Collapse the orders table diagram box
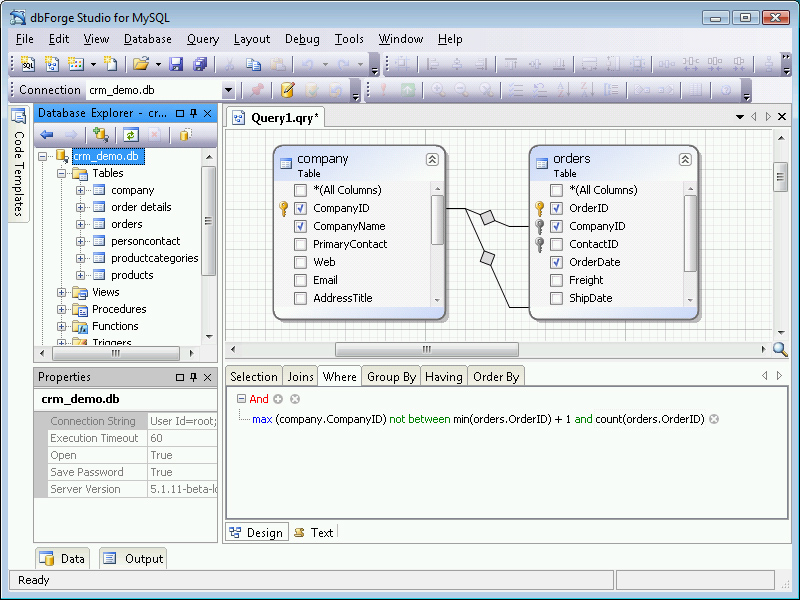Viewport: 800px width, 600px height. (685, 160)
